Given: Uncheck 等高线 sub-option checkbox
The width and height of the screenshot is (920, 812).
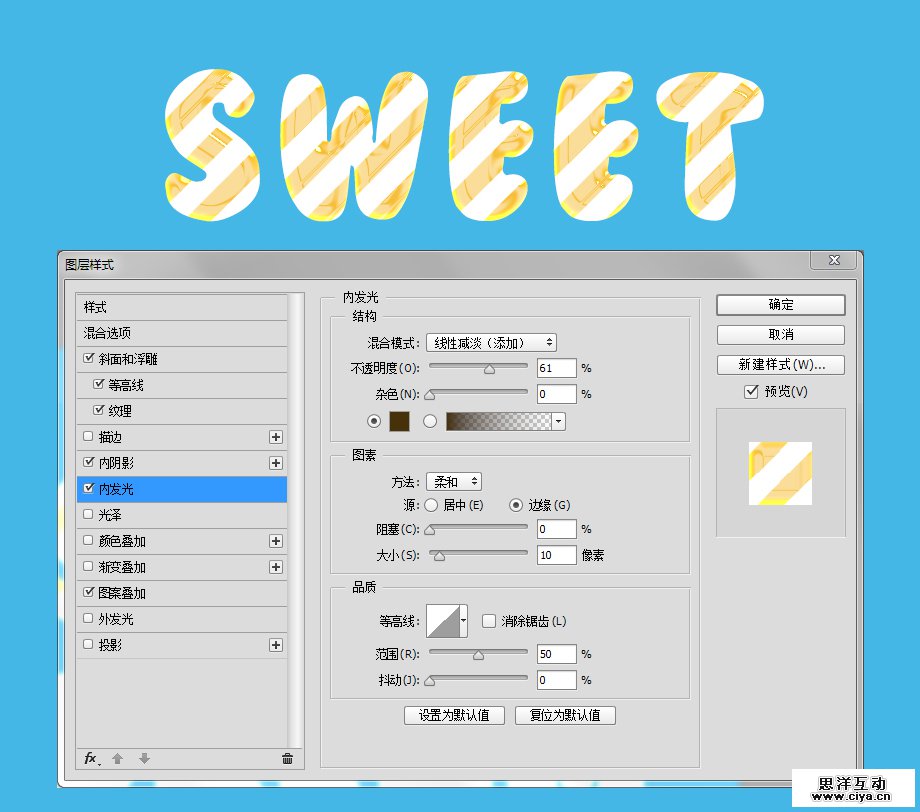Looking at the screenshot, I should click(99, 384).
